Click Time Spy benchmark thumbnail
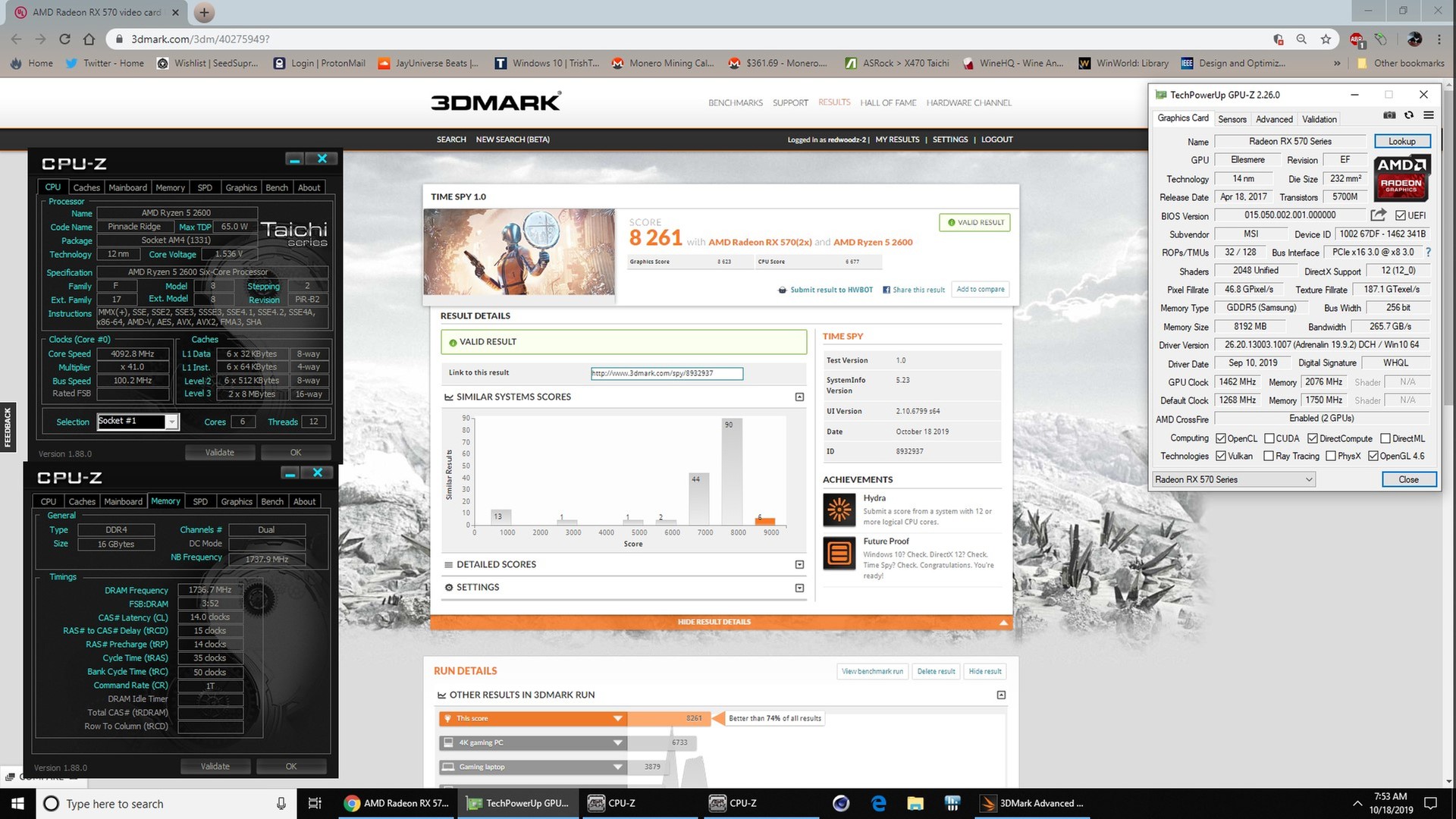The image size is (1456, 819). click(x=519, y=252)
